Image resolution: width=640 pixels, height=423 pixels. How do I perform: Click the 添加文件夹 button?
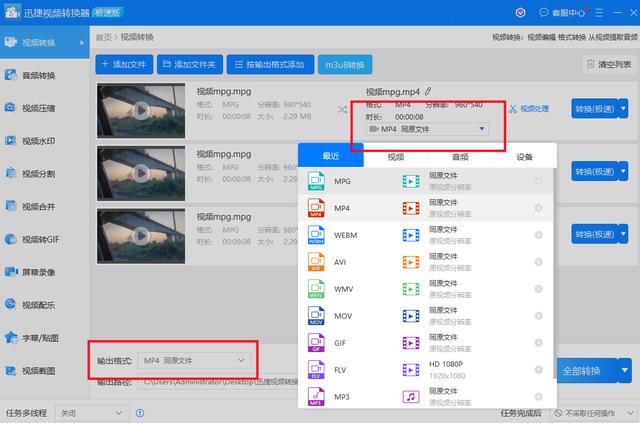coord(190,65)
